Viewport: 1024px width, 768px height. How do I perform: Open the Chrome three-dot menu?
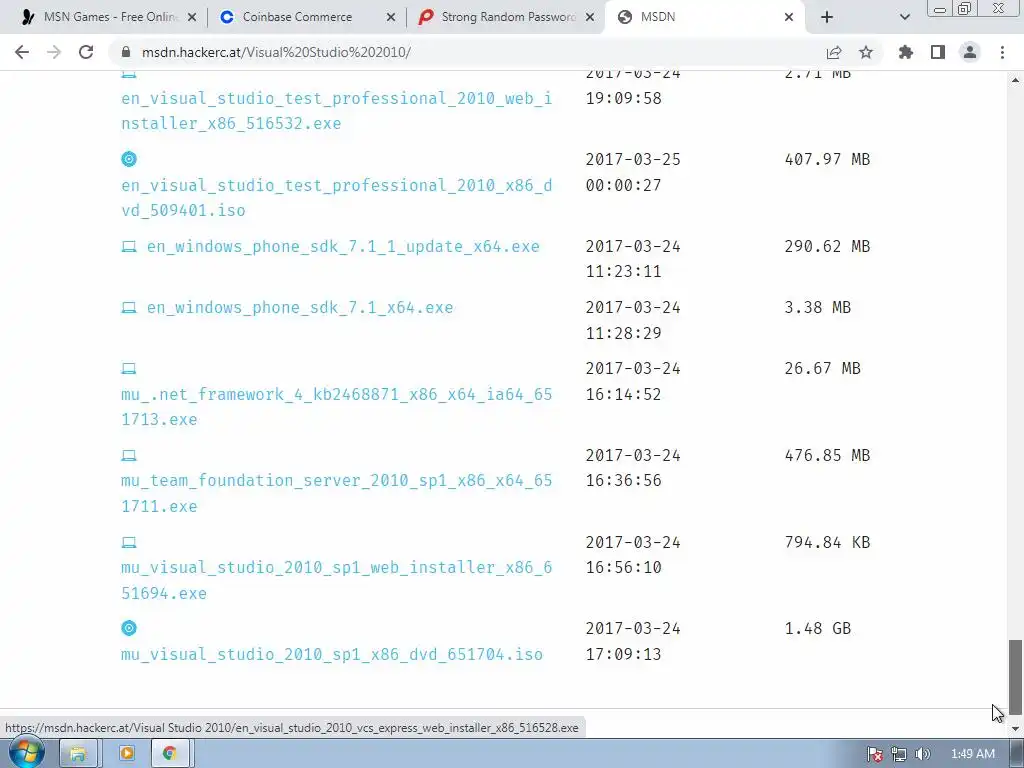(x=1002, y=52)
